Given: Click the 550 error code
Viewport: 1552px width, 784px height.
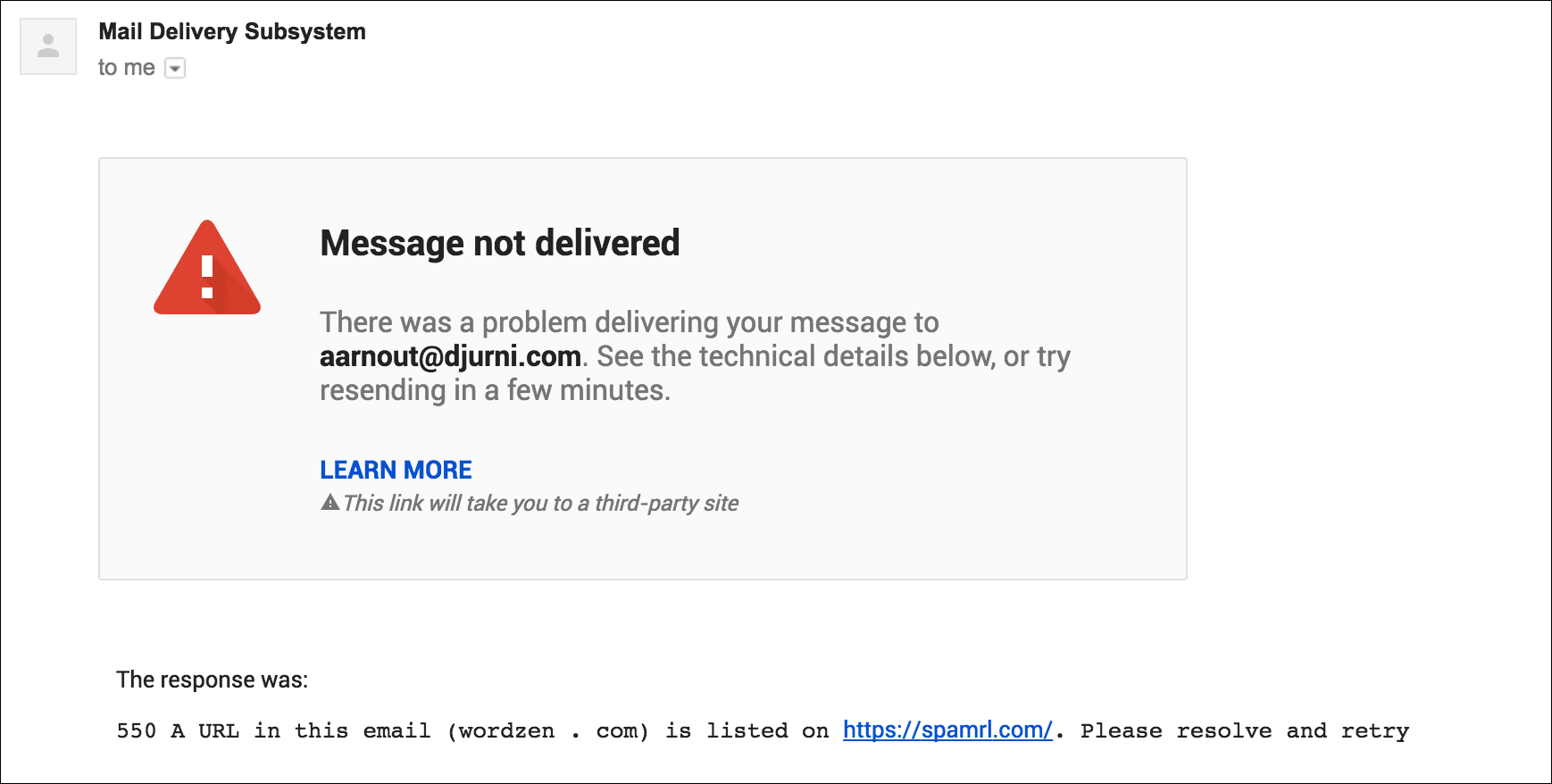Looking at the screenshot, I should [136, 731].
